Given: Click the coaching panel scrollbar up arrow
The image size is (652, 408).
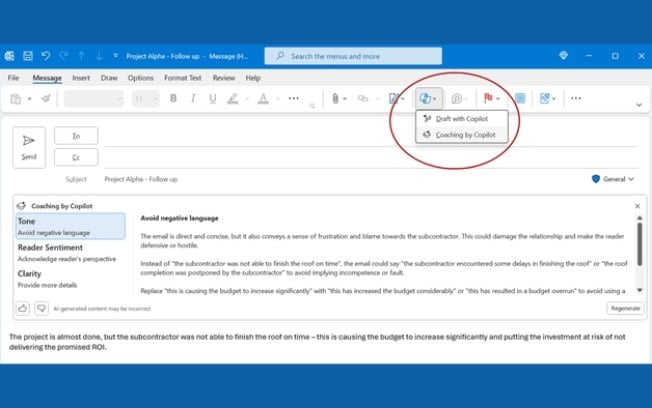Looking at the screenshot, I should click(x=640, y=218).
